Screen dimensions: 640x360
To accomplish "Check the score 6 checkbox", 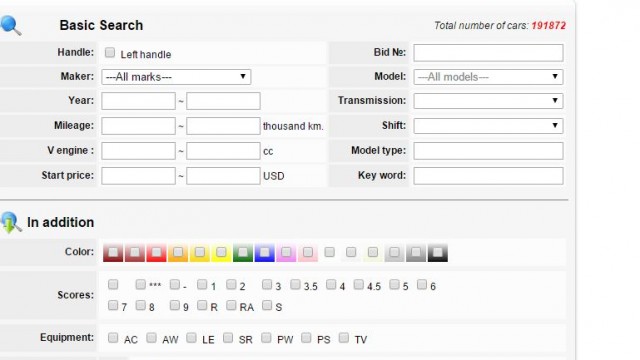I will (x=422, y=284).
